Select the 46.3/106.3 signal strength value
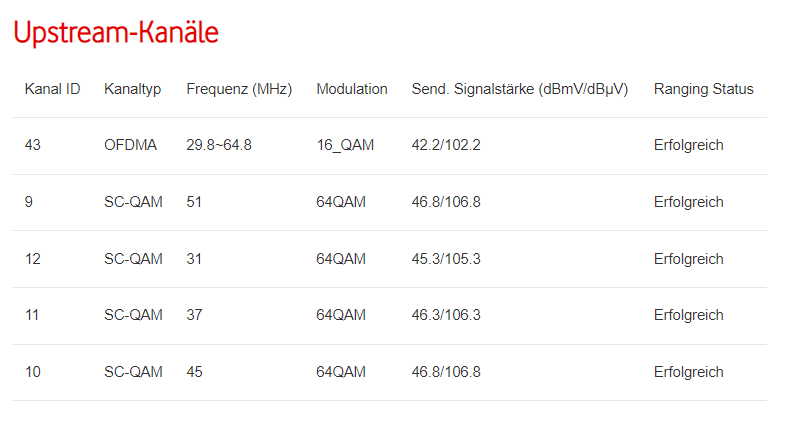Viewport: 794px width, 421px height. (446, 315)
